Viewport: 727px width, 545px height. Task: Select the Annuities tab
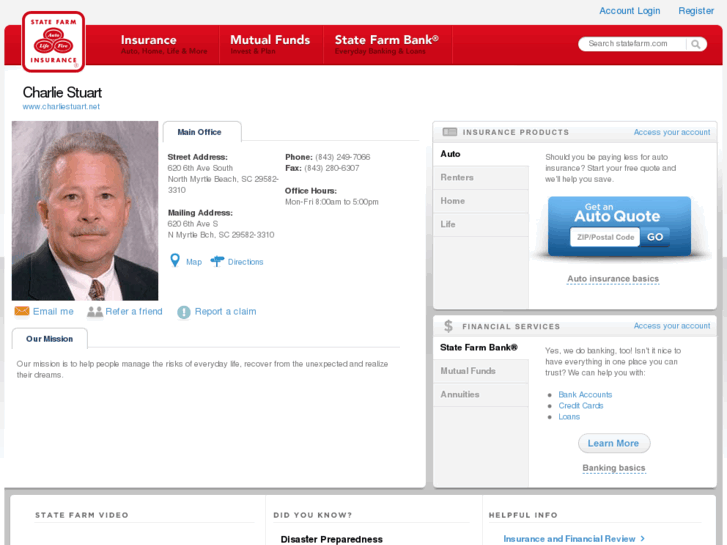pyautogui.click(x=481, y=395)
